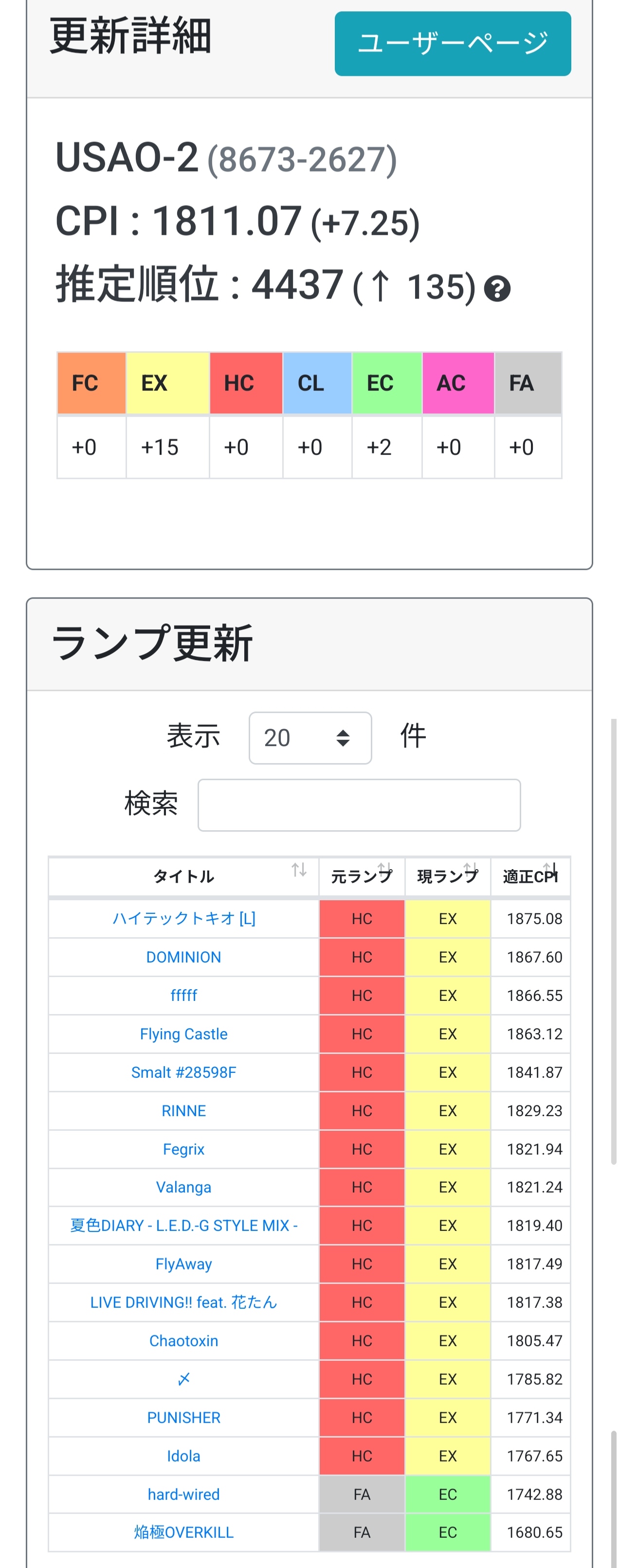This screenshot has height=1568, width=619.
Task: Click the page vertical scrollbar
Action: [614, 941]
